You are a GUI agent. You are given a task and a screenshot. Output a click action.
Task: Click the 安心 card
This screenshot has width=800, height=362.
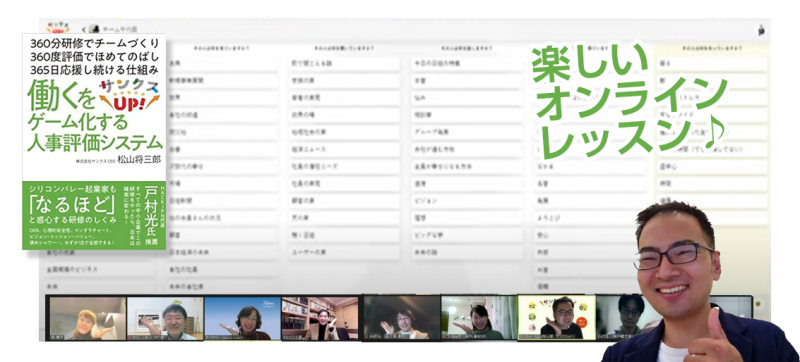coord(589,235)
